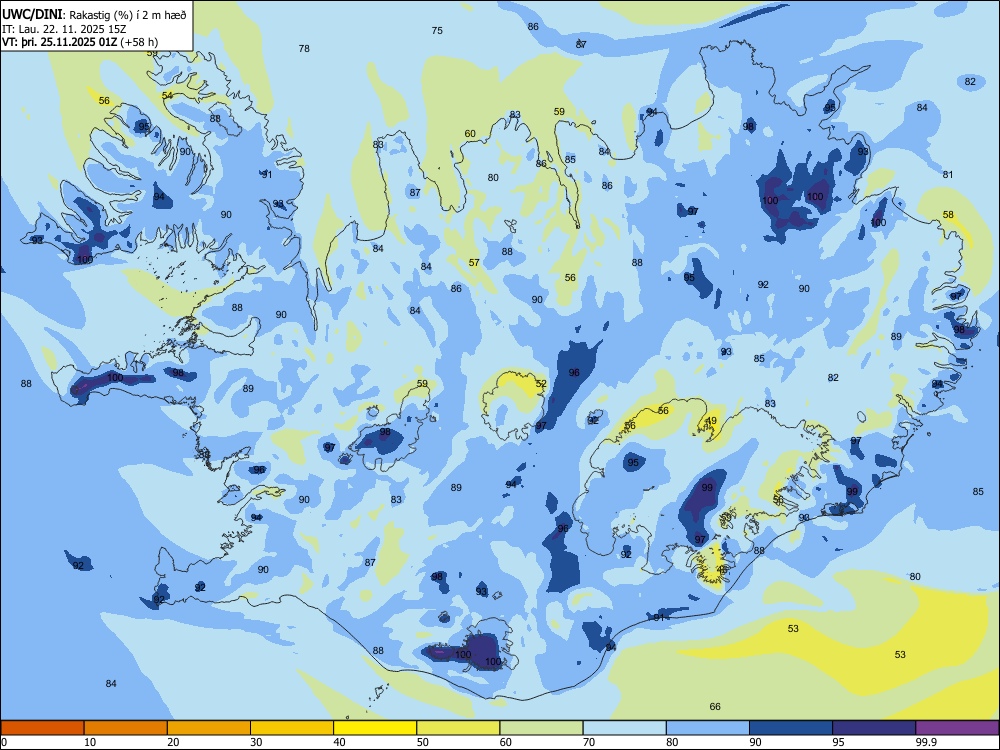Screen dimensions: 1000x750
Task: Click the humidity value 52 on glacier
Action: (541, 384)
